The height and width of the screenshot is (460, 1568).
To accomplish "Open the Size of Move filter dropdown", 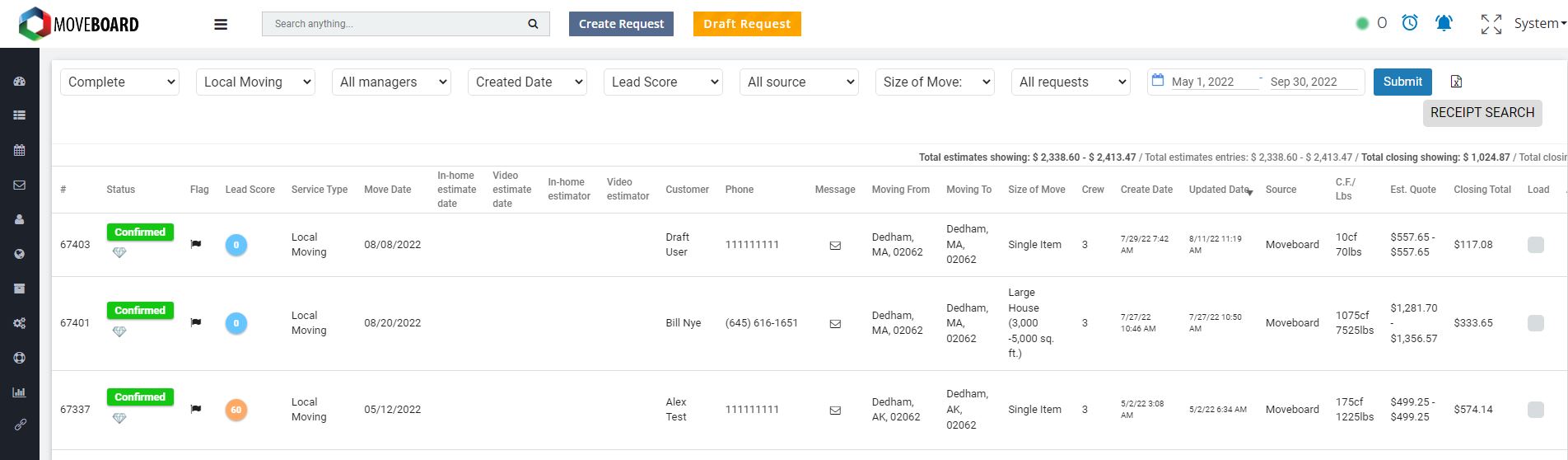I will 935,82.
